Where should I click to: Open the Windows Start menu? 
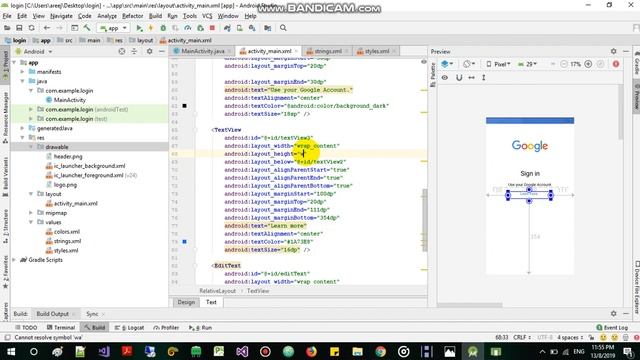pyautogui.click(x=11, y=351)
